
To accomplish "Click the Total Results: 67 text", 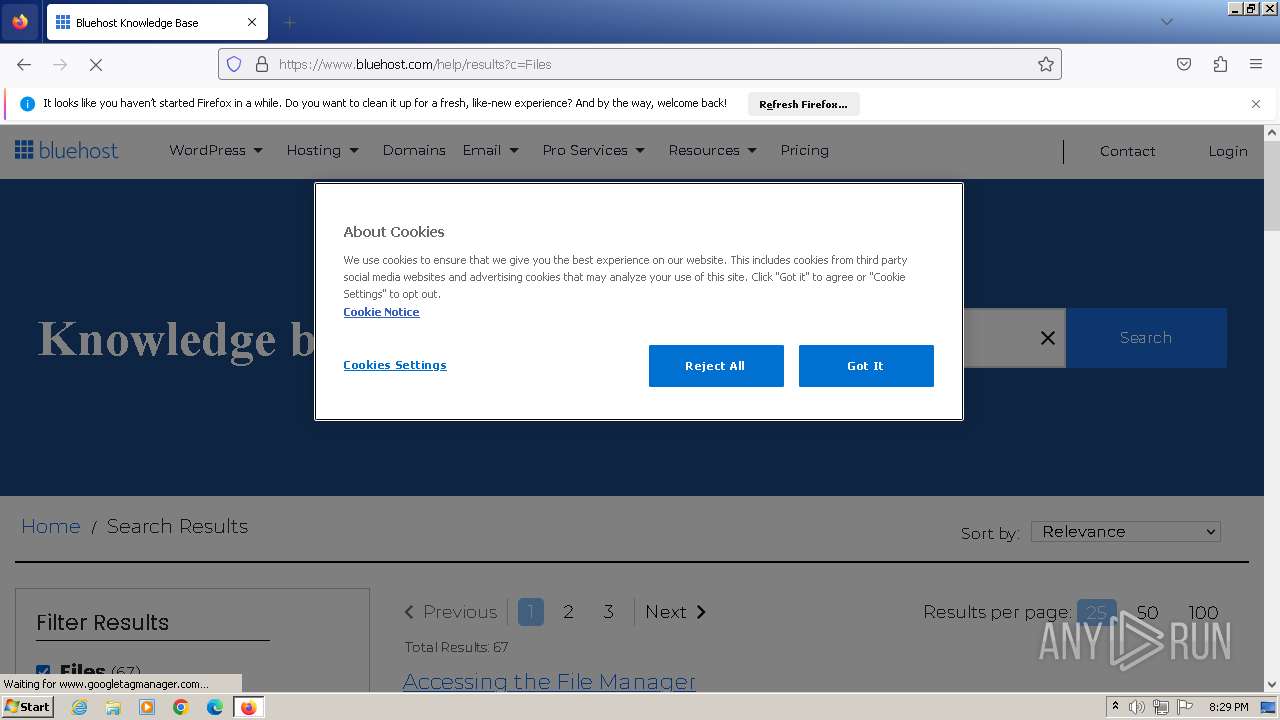I will (456, 647).
